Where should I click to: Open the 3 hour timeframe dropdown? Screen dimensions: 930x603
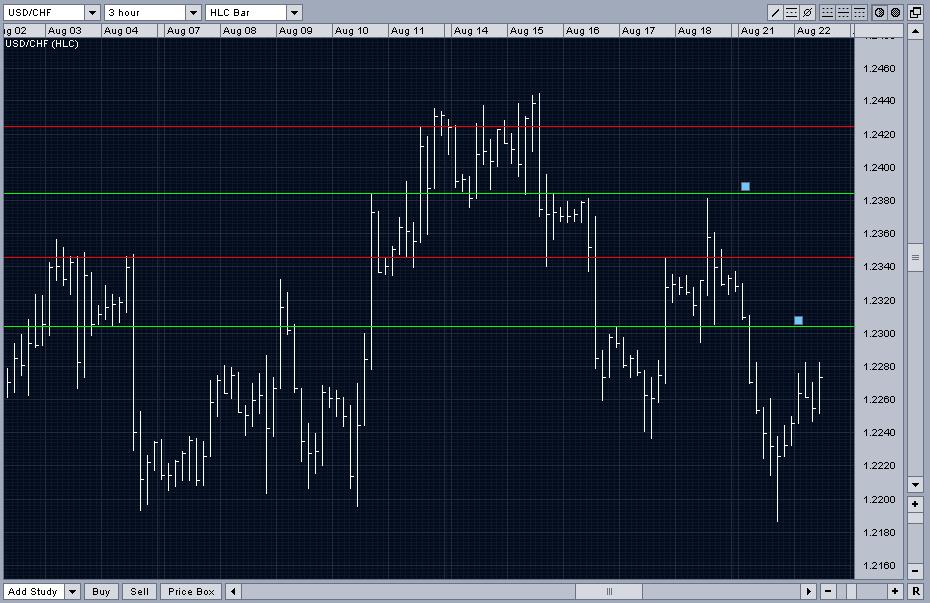(193, 12)
